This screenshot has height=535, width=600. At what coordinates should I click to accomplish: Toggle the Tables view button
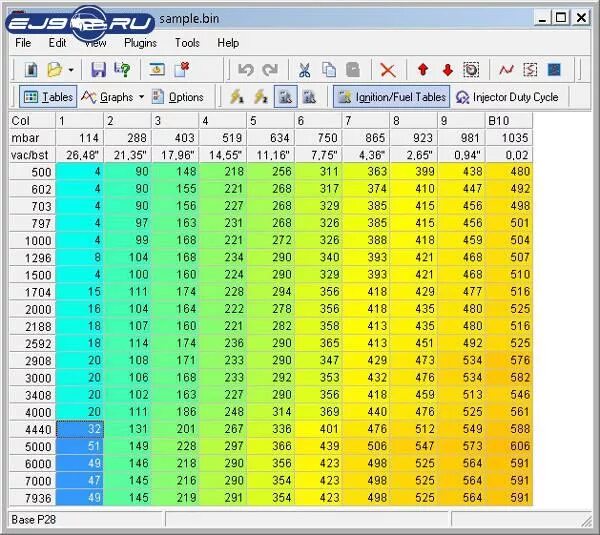tap(48, 97)
